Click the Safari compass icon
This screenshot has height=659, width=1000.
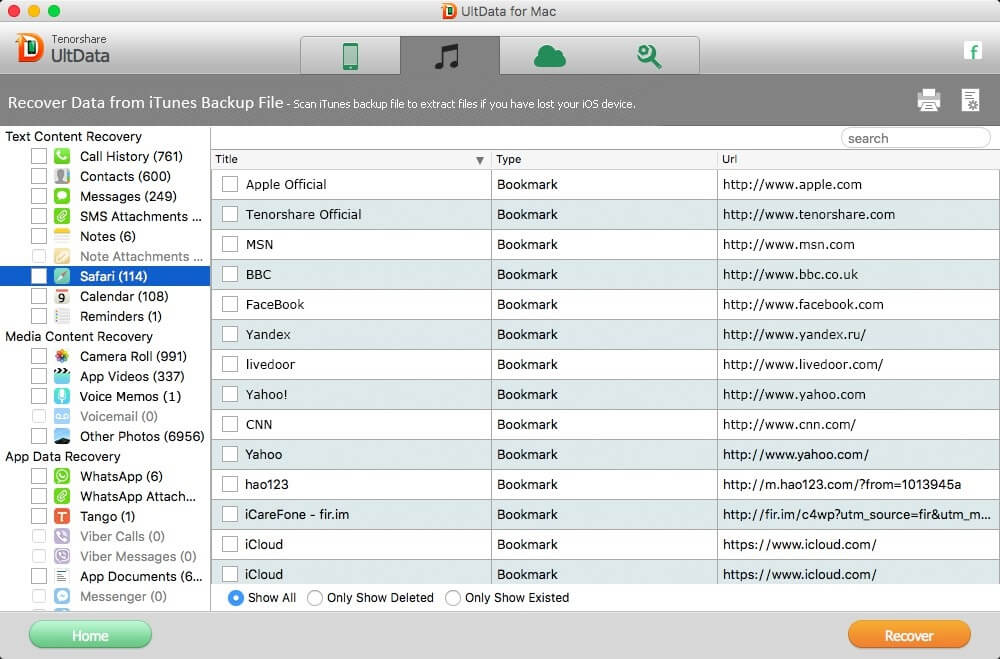[x=62, y=276]
